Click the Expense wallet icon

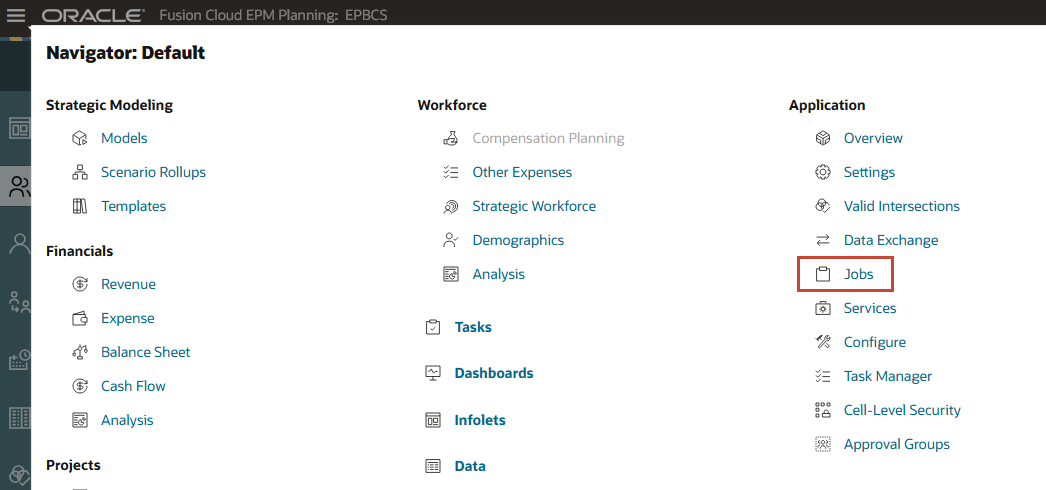[x=81, y=319]
